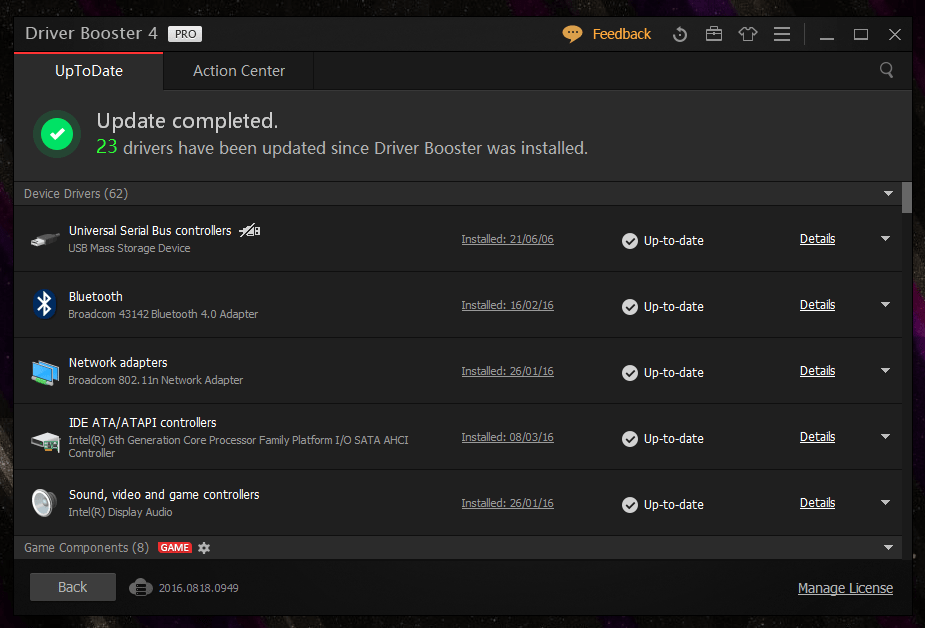The width and height of the screenshot is (925, 628).
Task: Open Installed: 21/06/06 link for USB
Action: (x=507, y=239)
